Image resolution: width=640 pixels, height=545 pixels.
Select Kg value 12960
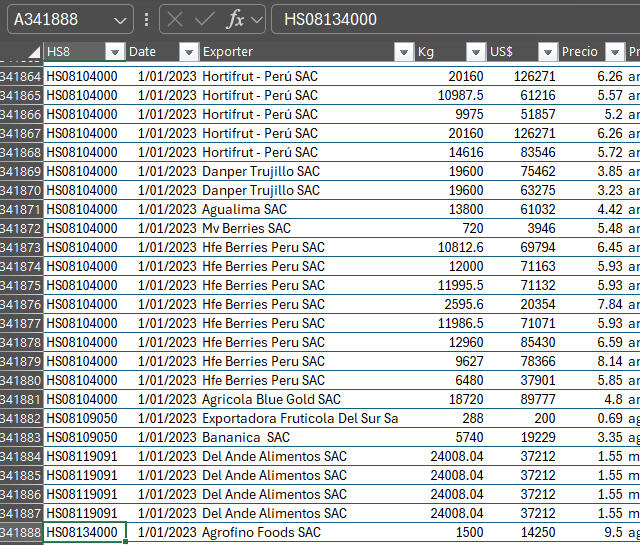pos(450,342)
